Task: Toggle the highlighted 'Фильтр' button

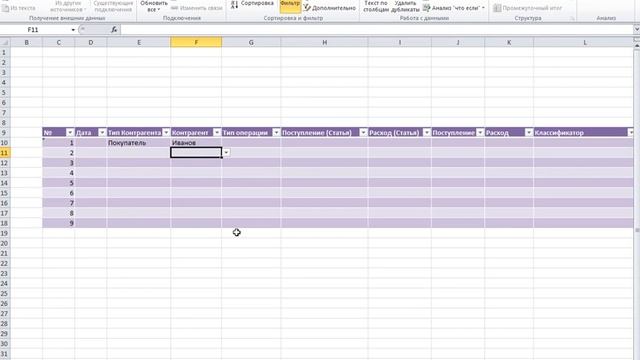Action: 290,6
